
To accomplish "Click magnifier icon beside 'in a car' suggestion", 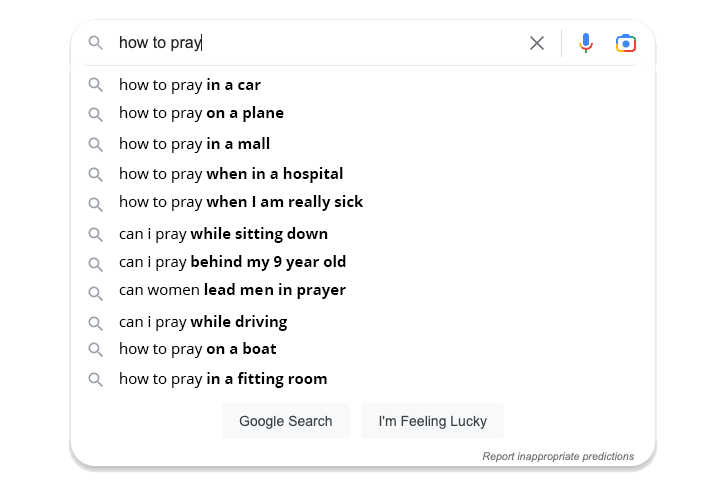I will [x=96, y=85].
